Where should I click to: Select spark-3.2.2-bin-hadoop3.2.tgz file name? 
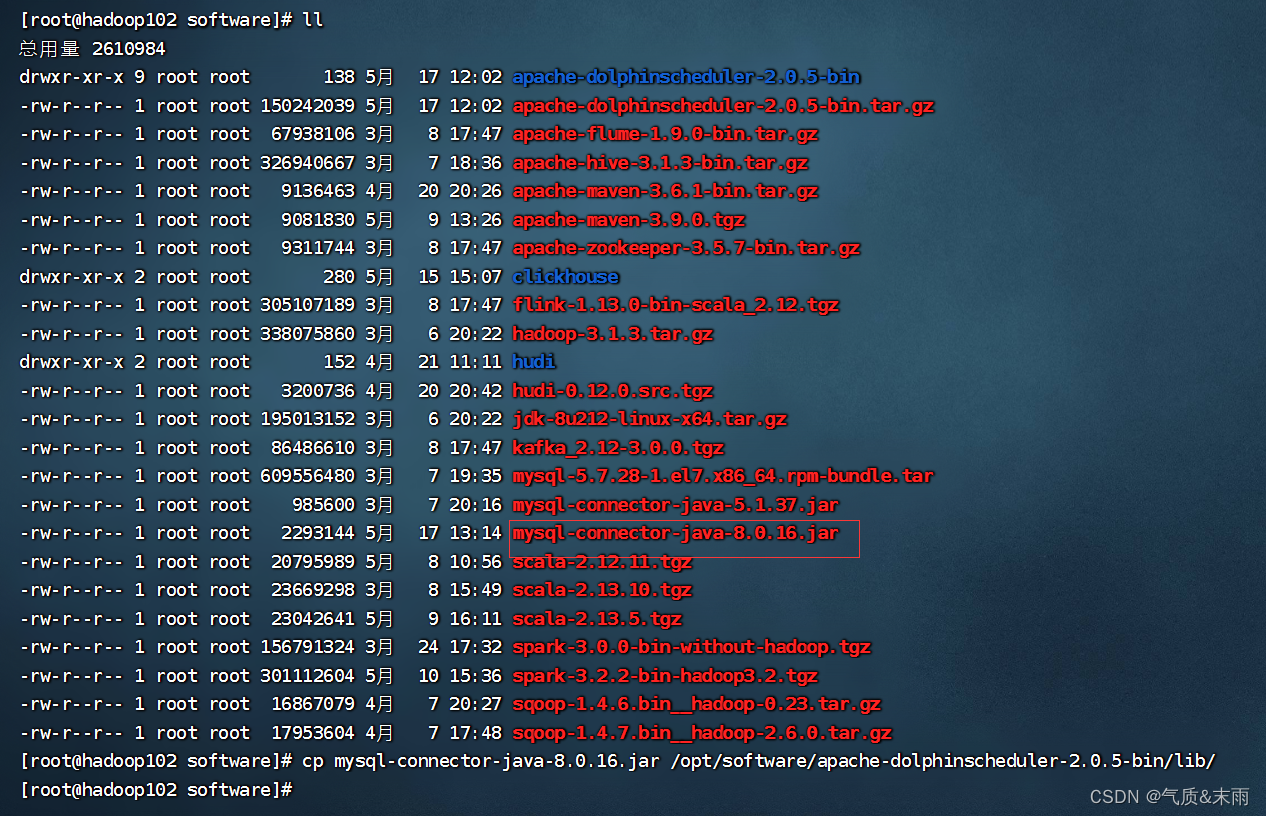tap(665, 676)
